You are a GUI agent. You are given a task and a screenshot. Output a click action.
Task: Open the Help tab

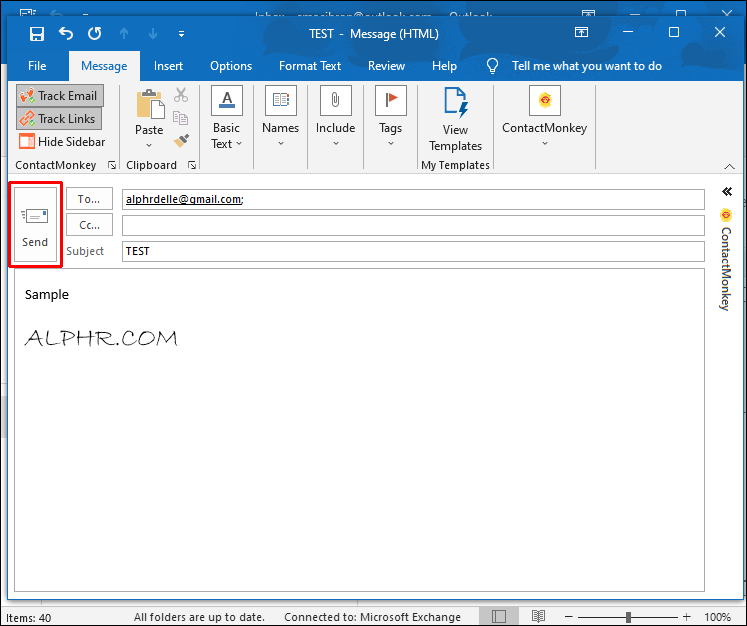tap(444, 66)
